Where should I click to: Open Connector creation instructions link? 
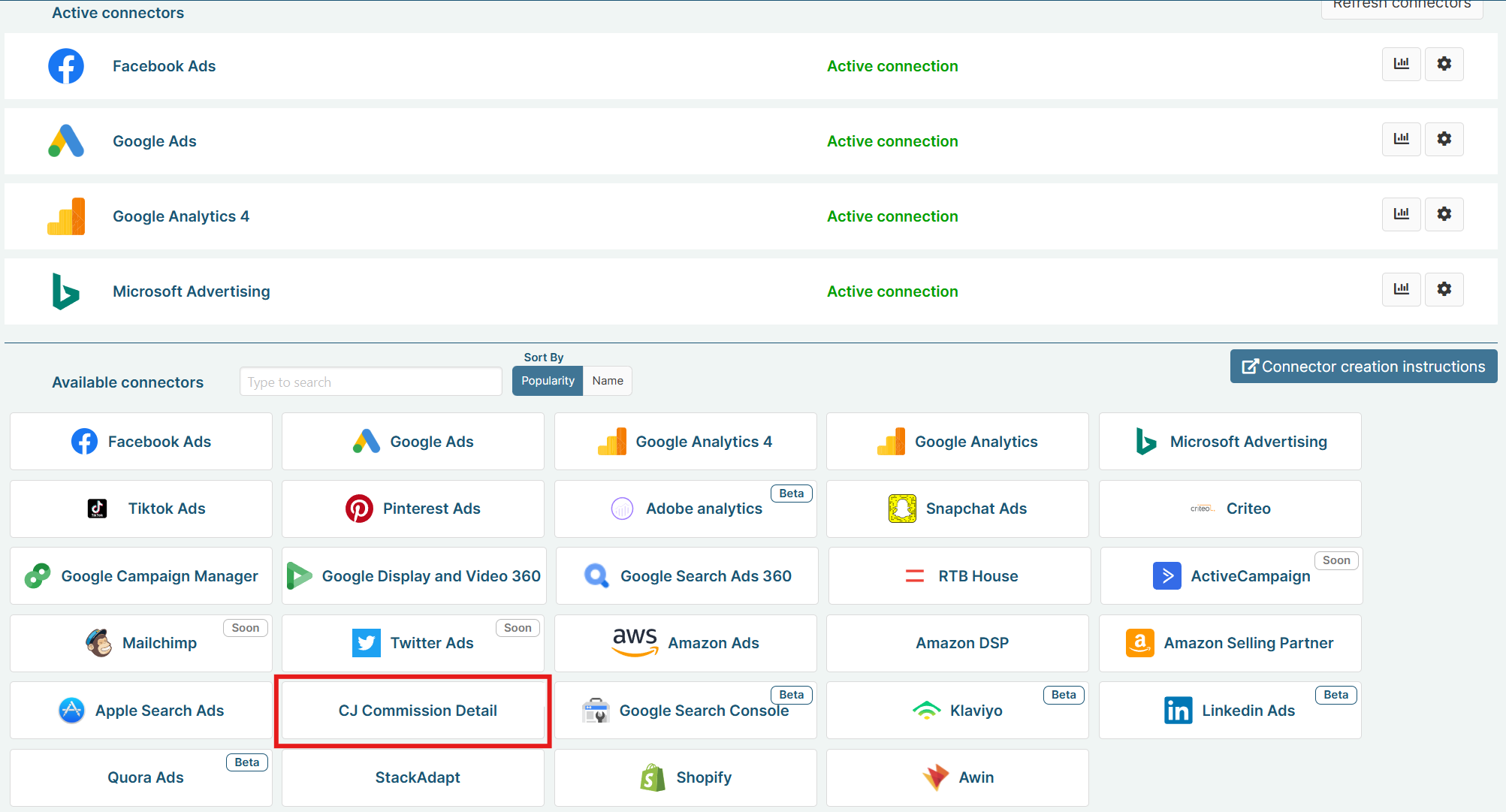pyautogui.click(x=1363, y=367)
